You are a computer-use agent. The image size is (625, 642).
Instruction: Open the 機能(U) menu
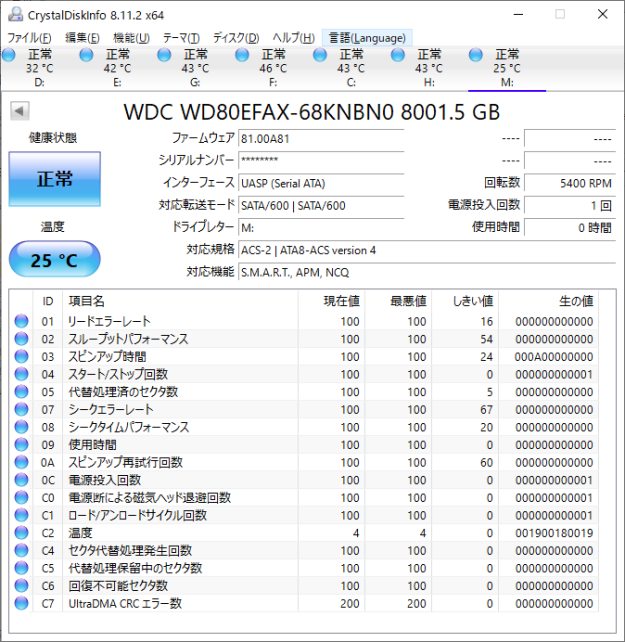[x=131, y=38]
